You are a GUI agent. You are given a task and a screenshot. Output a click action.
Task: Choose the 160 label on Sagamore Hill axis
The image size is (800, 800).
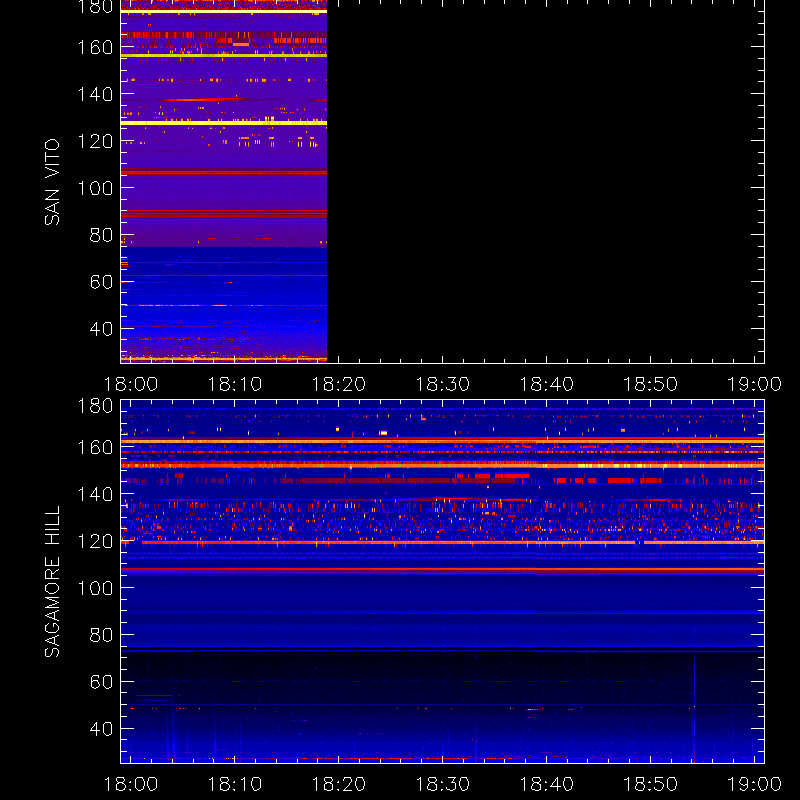pyautogui.click(x=95, y=447)
